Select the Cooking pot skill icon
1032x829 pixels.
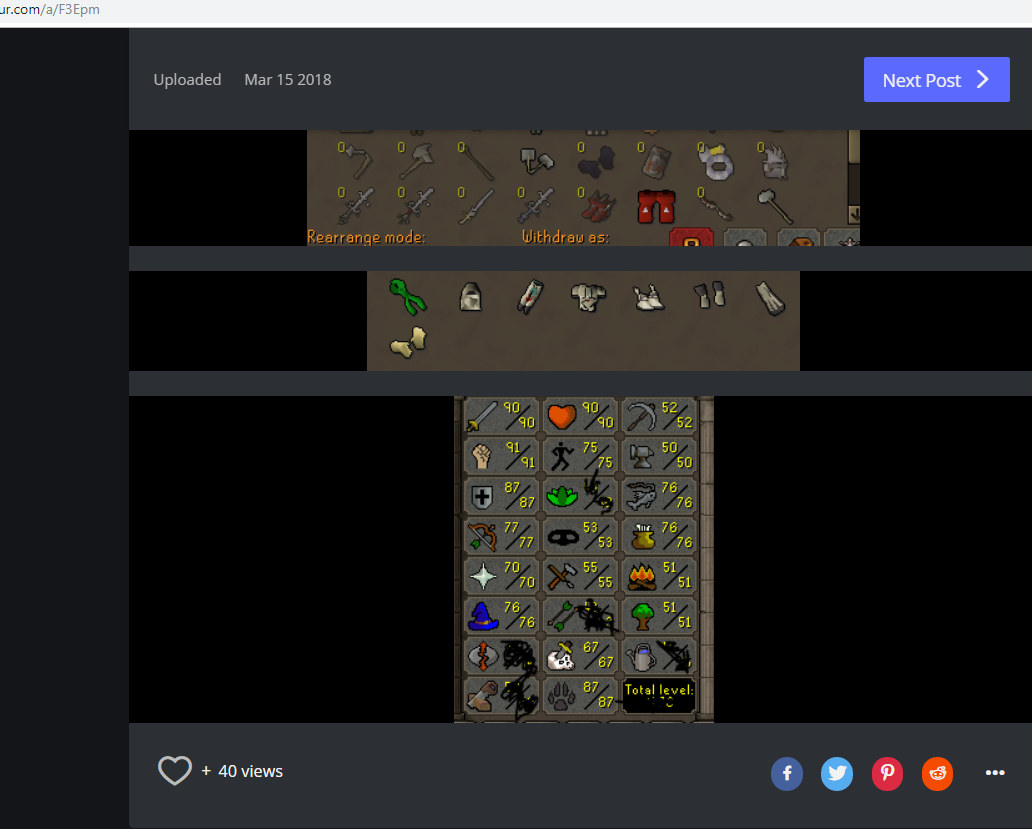coord(642,537)
